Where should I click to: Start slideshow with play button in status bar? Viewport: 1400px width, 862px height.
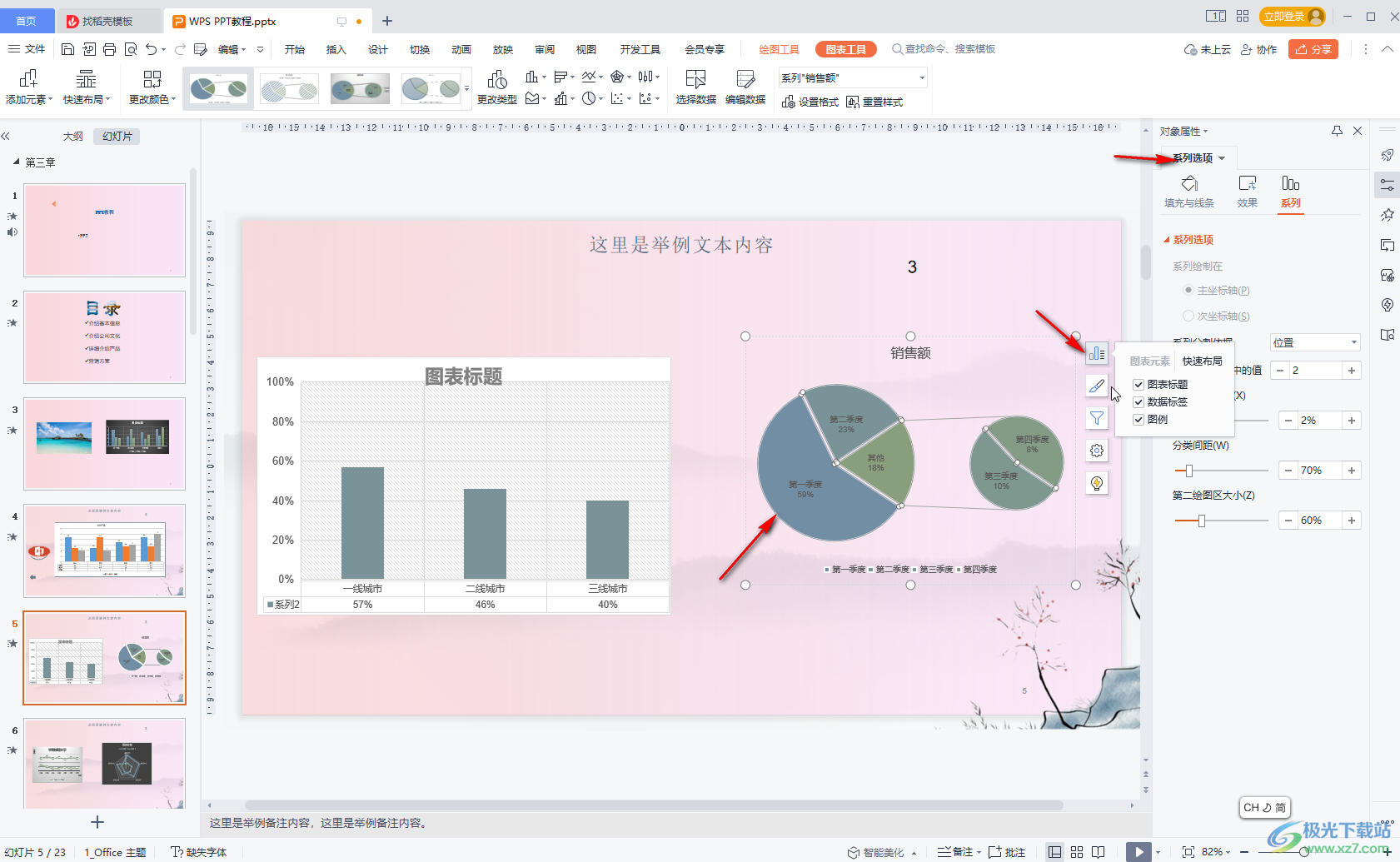(x=1138, y=852)
